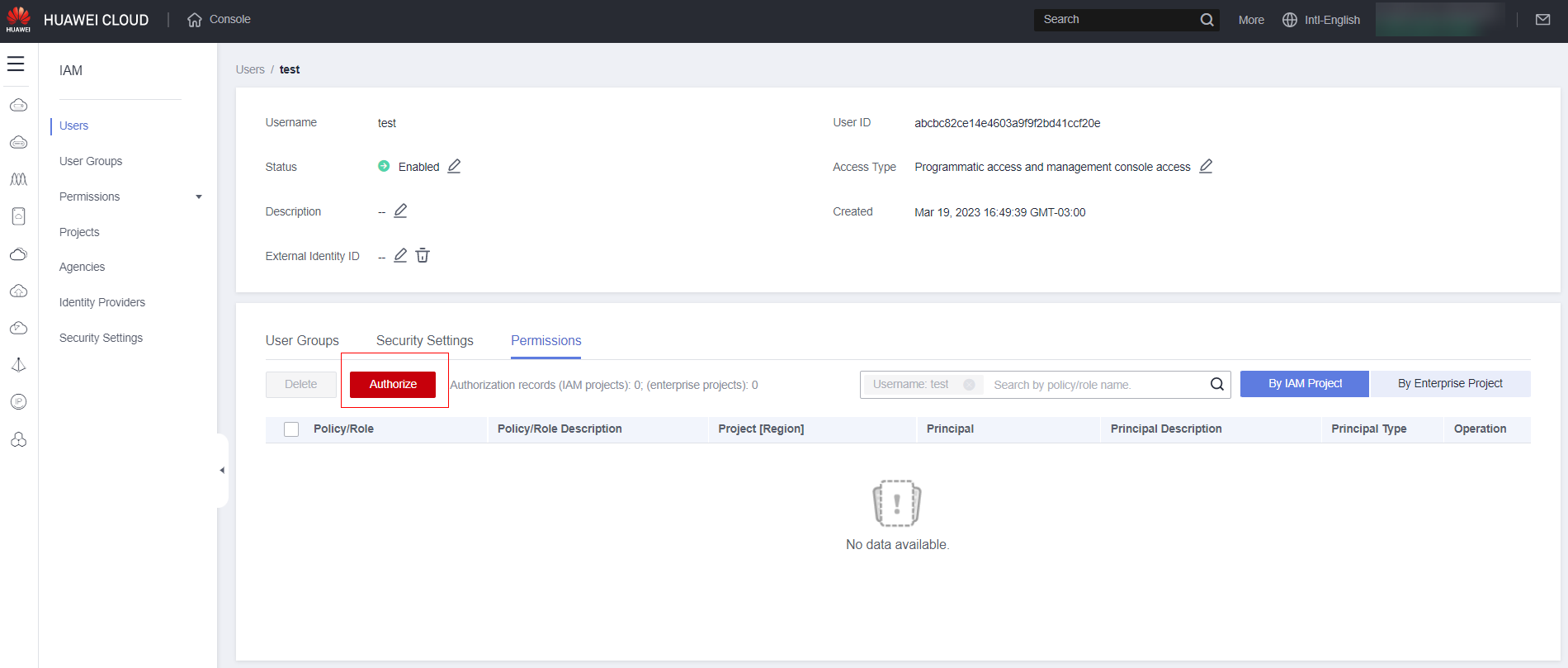Screen dimensions: 1568x668
Task: Edit the Description field pencil icon
Action: point(400,211)
